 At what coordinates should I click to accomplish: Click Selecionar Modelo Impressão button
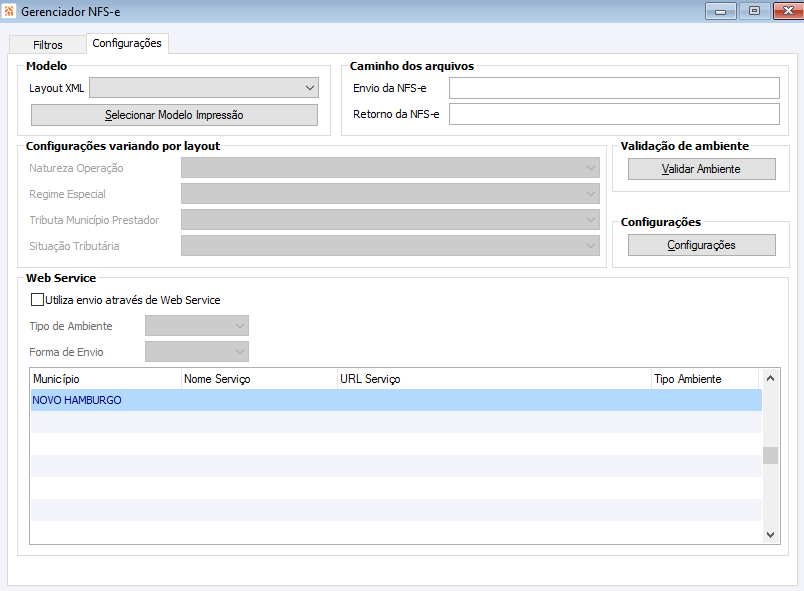pos(174,115)
